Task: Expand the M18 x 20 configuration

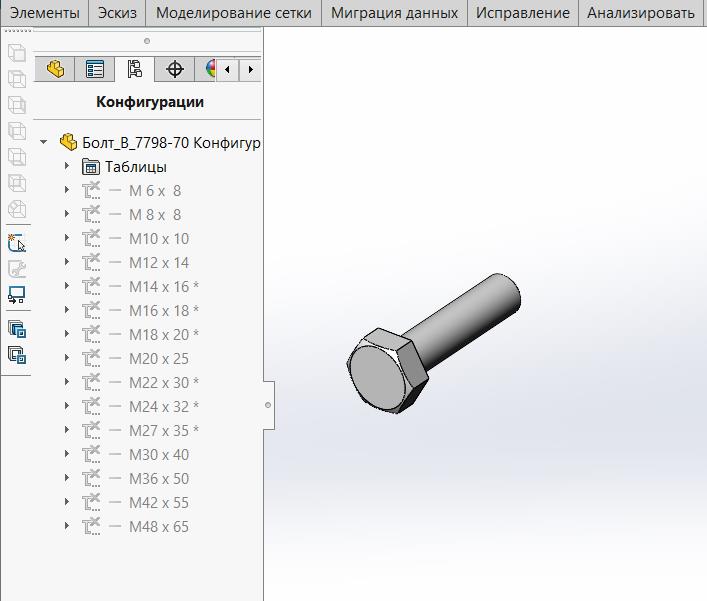Action: tap(67, 334)
